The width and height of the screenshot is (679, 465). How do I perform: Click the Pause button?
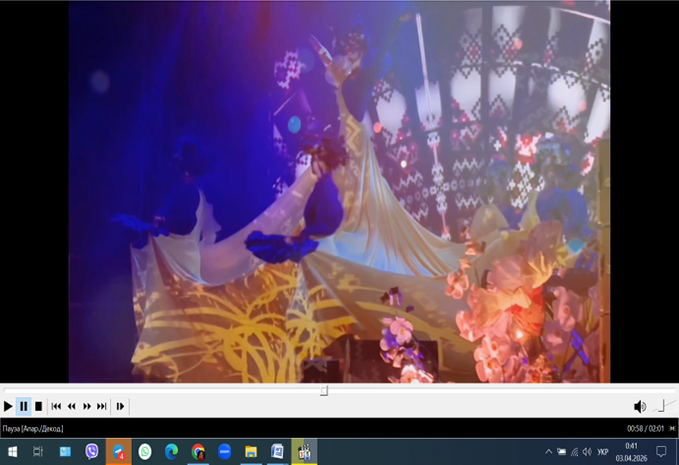click(x=23, y=406)
